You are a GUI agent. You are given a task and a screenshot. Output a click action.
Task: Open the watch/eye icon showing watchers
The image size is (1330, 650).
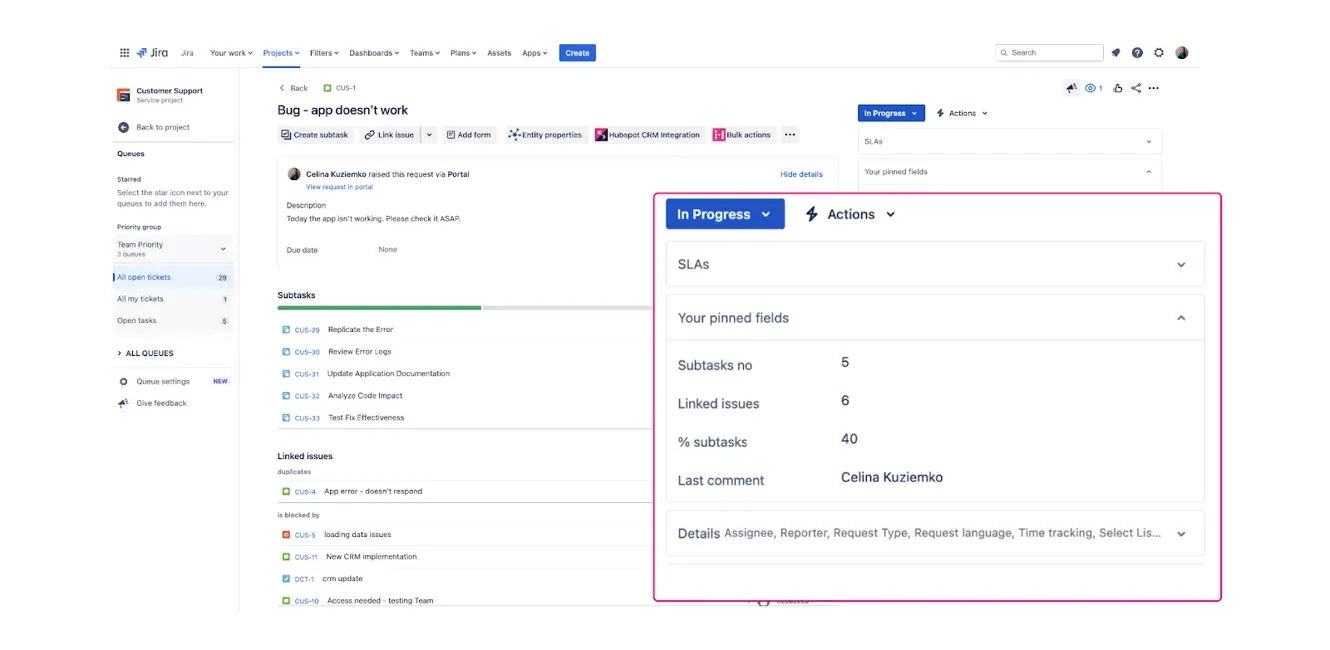pos(1090,88)
